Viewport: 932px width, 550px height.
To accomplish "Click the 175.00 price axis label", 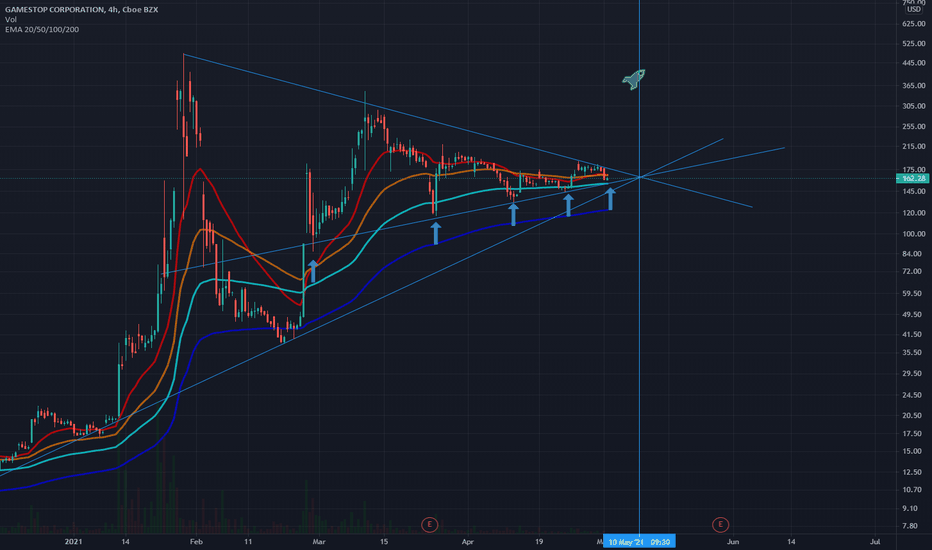I will 914,169.
